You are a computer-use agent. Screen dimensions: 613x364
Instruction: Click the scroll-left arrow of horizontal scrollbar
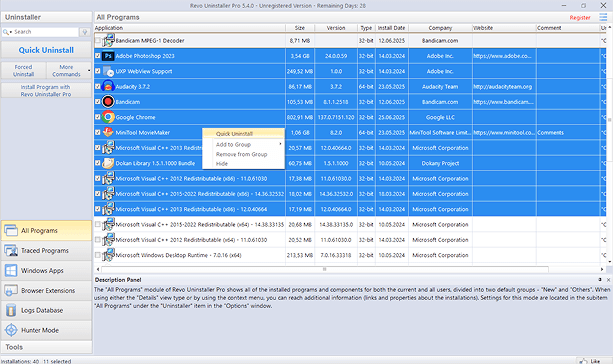pos(98,269)
